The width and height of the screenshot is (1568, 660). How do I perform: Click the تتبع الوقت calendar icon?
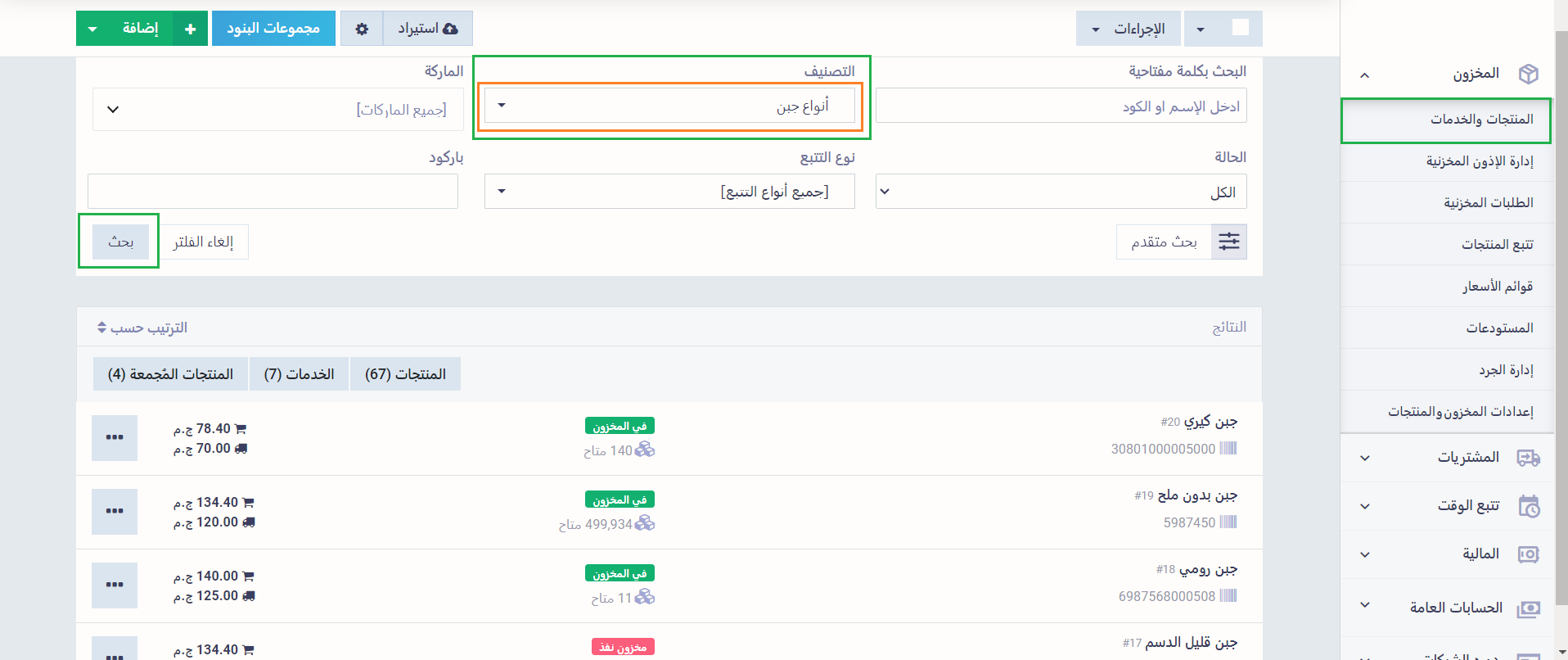[x=1528, y=506]
